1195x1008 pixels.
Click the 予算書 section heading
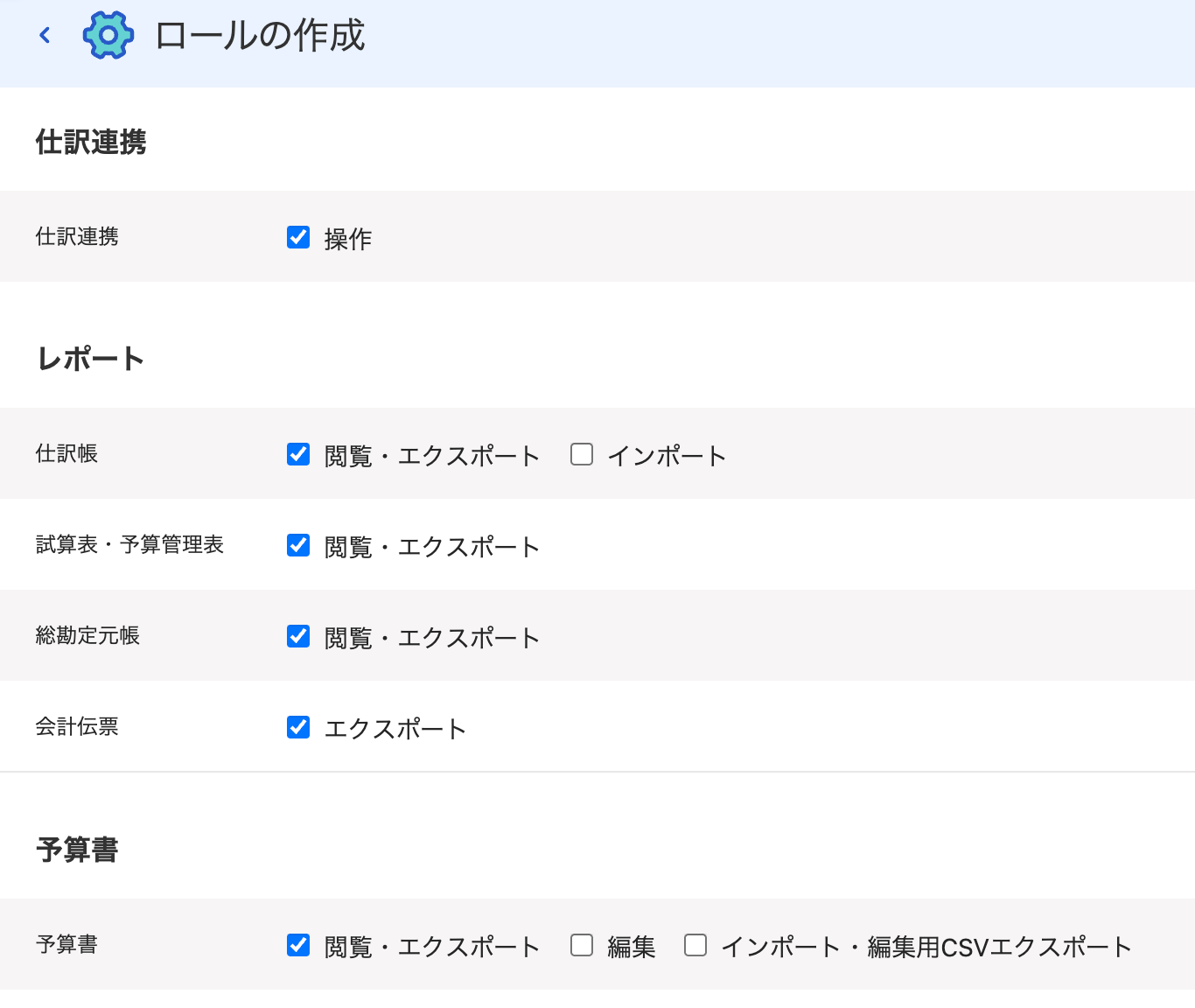(x=77, y=850)
